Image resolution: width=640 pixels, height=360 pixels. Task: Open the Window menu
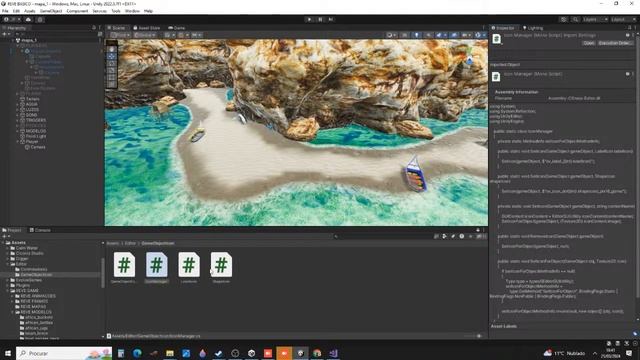[132, 11]
